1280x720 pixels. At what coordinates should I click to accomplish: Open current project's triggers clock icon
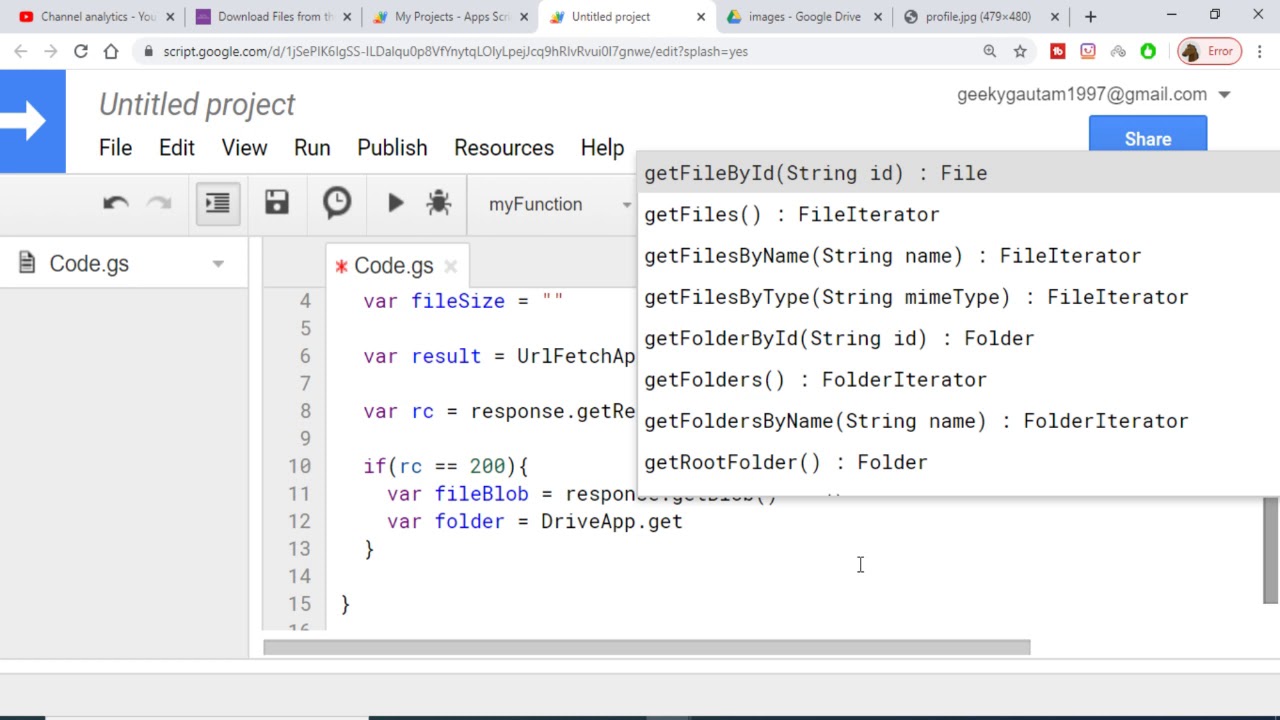pyautogui.click(x=337, y=204)
